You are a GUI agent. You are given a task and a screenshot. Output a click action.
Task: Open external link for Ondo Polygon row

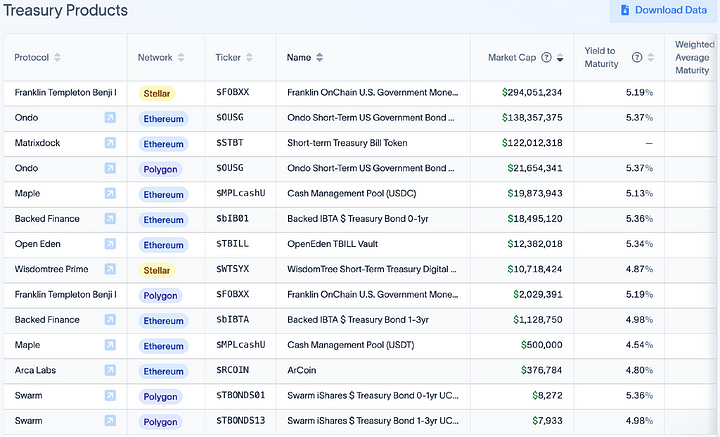point(110,168)
